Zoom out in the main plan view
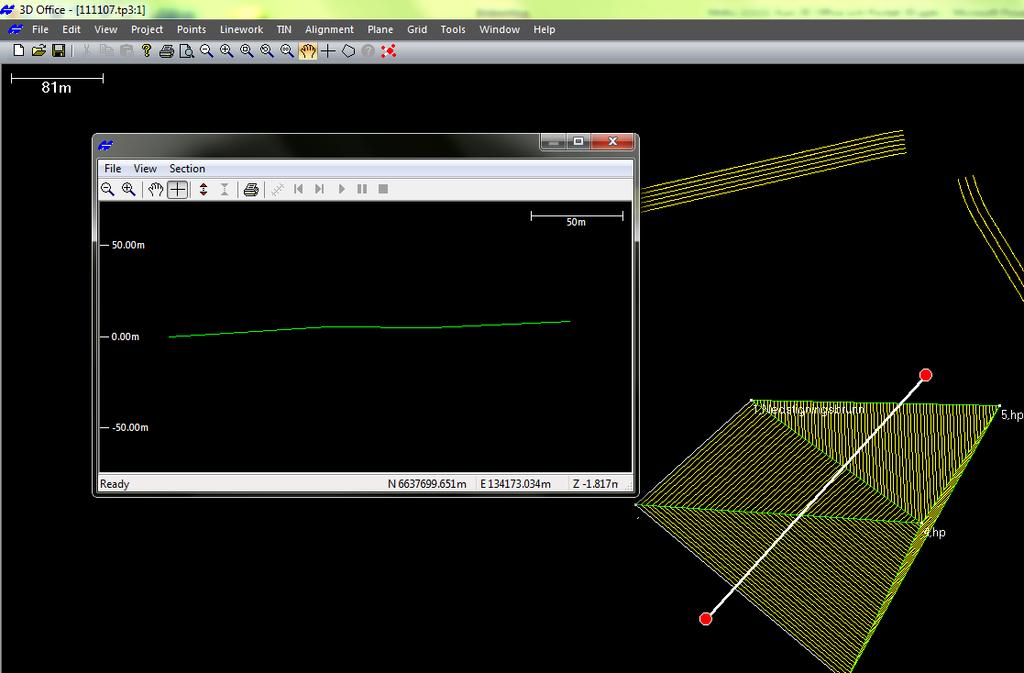This screenshot has height=673, width=1024. click(x=206, y=51)
